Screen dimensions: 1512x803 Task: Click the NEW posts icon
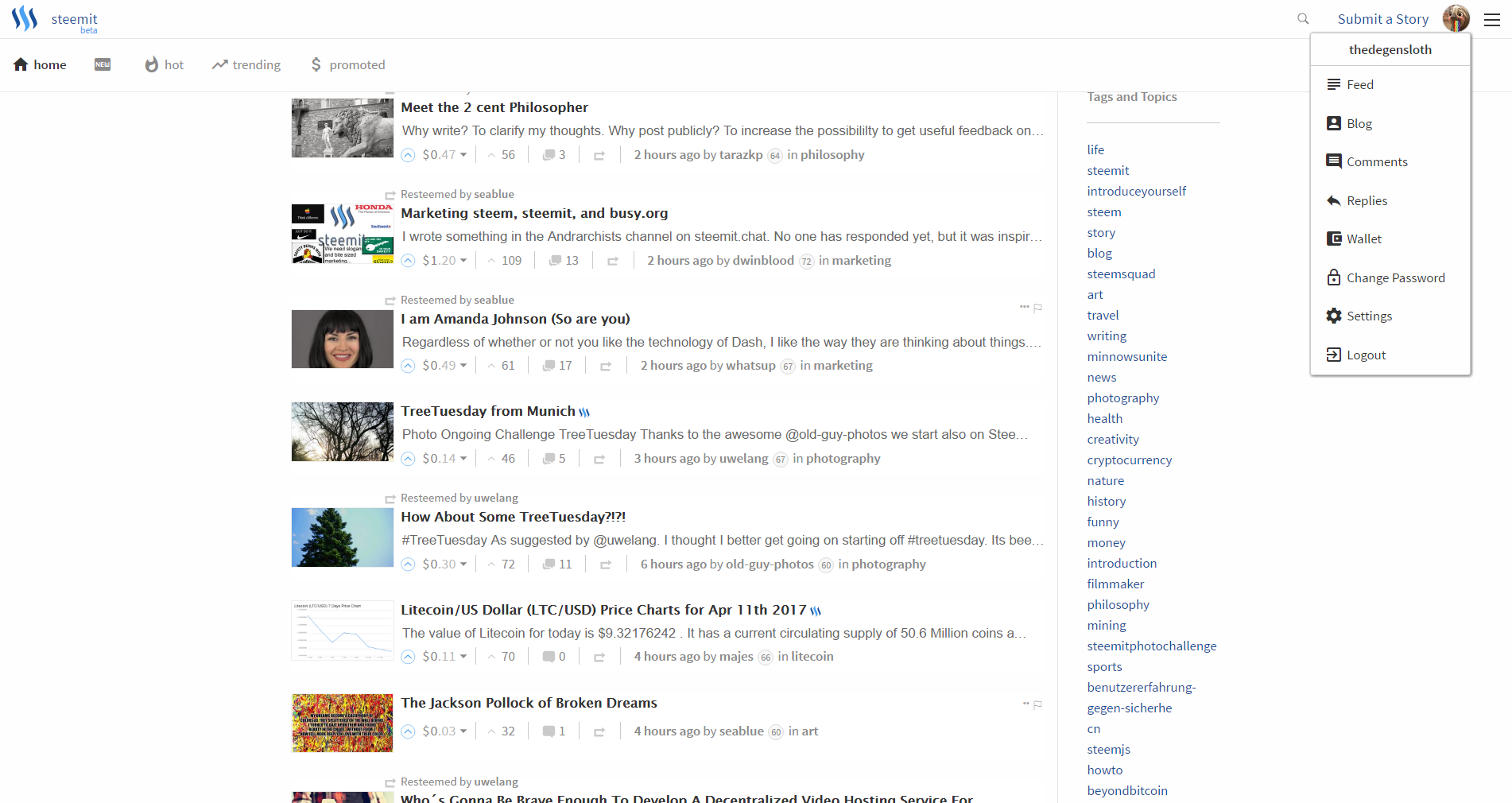tap(103, 64)
